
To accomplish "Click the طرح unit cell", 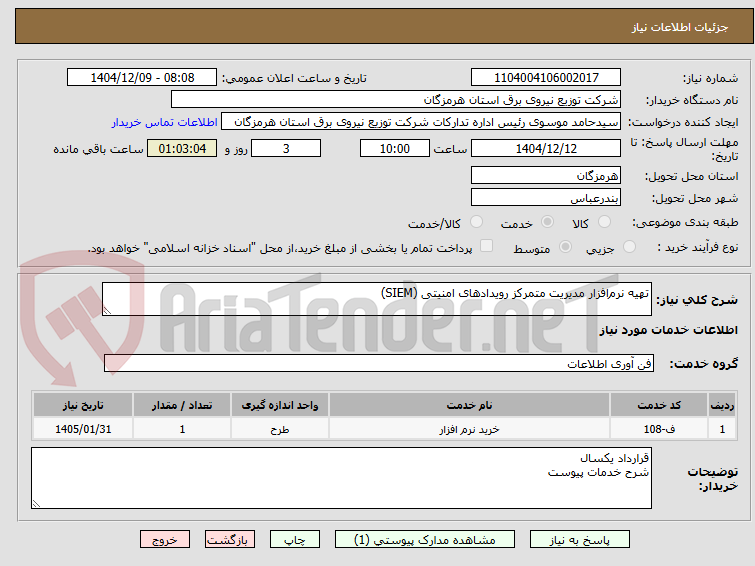I will click(280, 429).
